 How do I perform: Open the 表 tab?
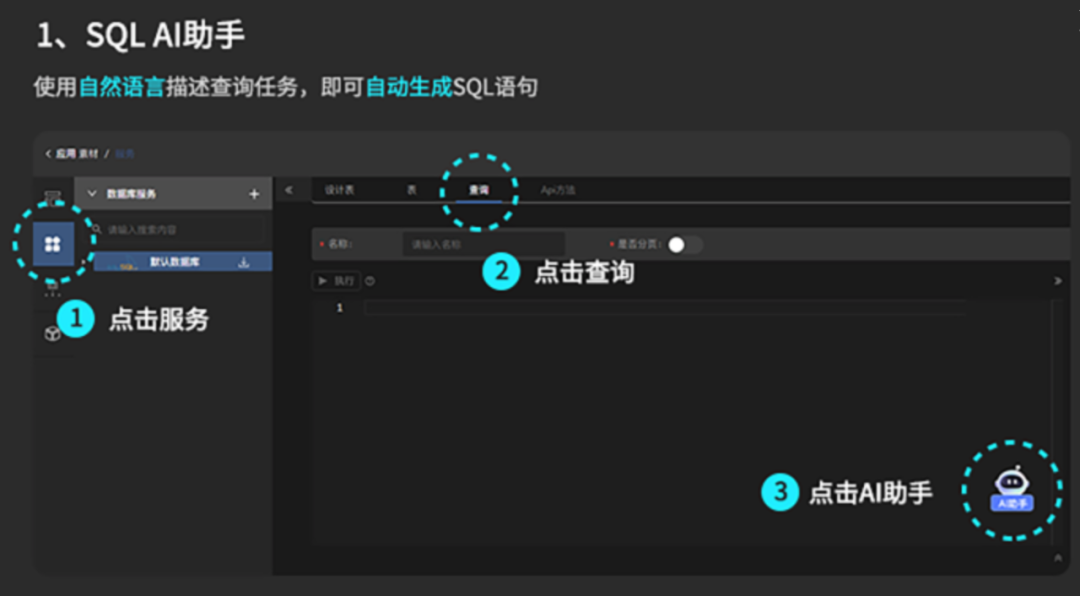411,190
